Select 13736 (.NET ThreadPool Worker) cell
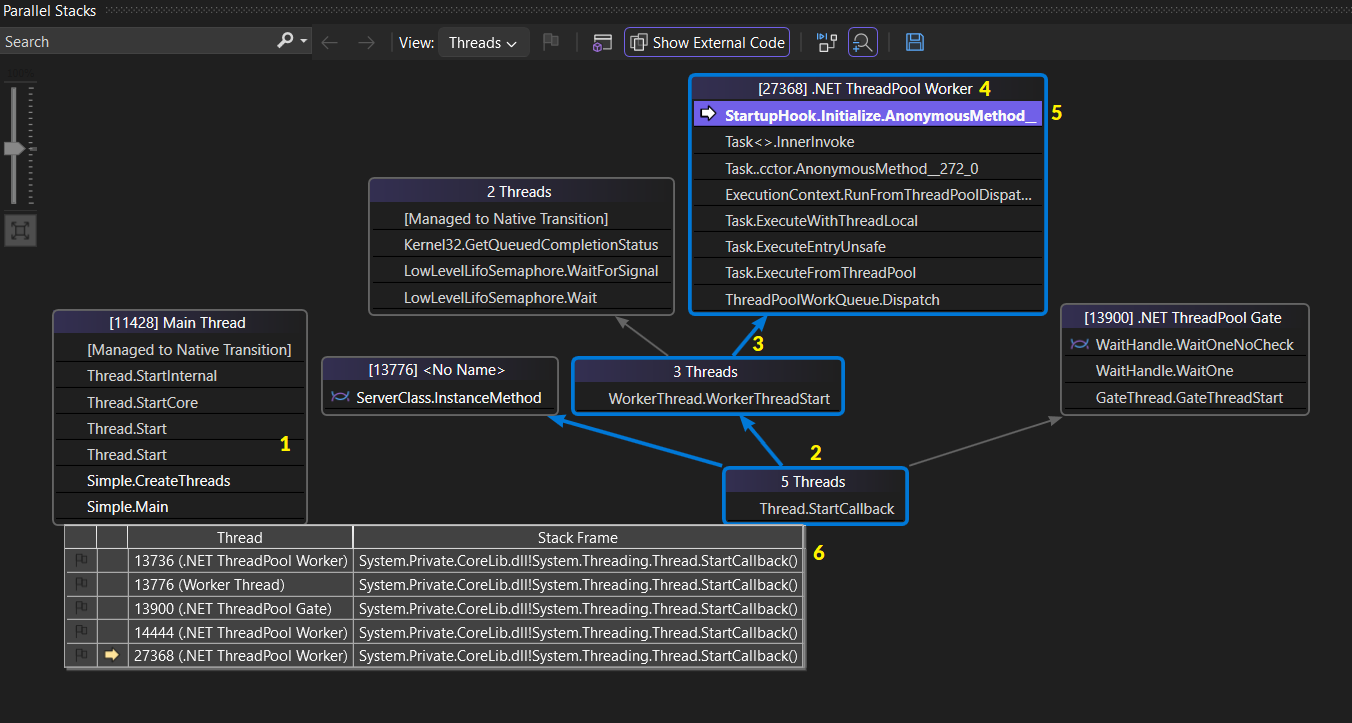Screen dimensions: 1352x723 point(241,561)
